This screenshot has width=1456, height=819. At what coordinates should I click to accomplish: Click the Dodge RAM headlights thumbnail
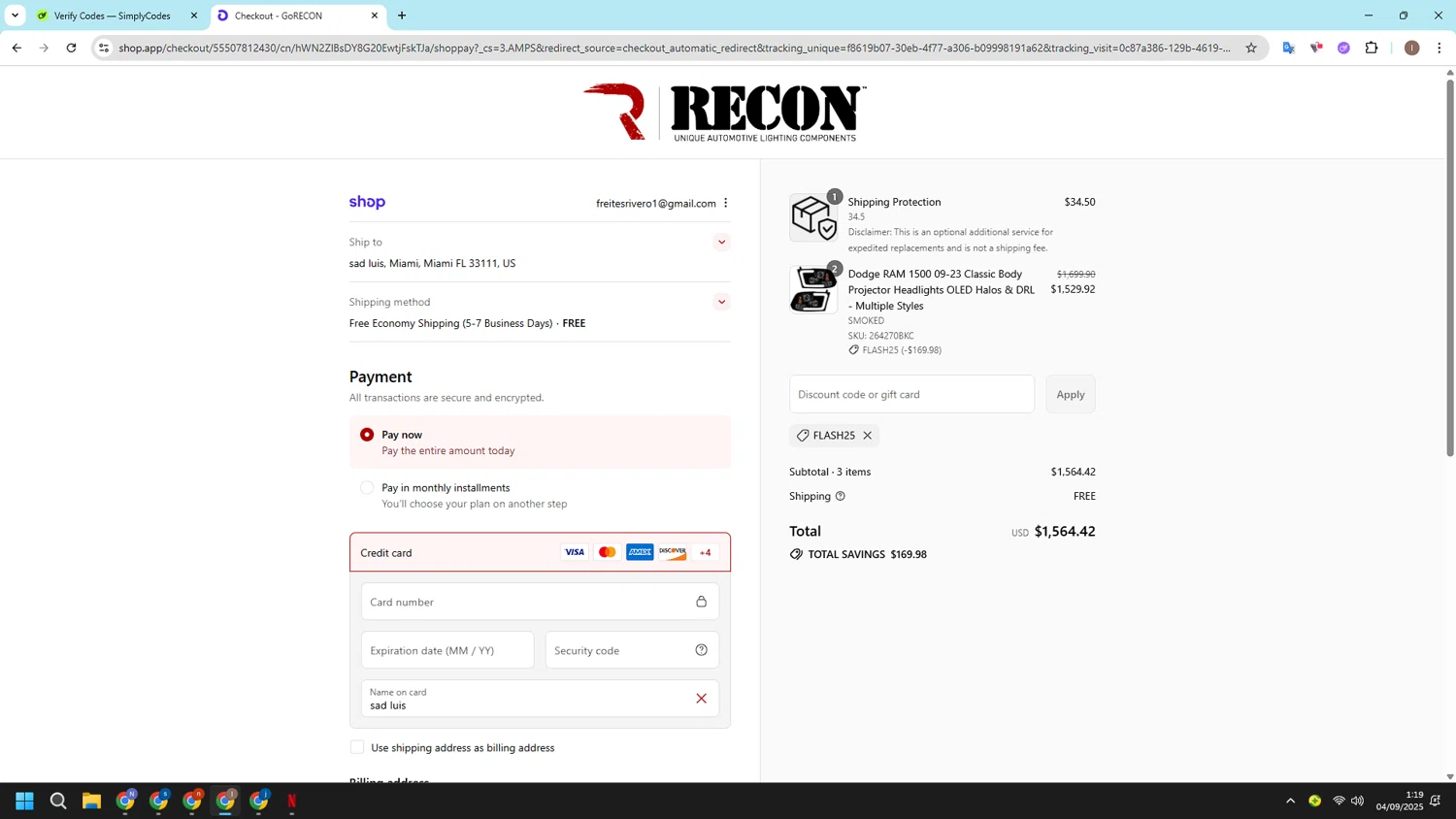(x=813, y=289)
